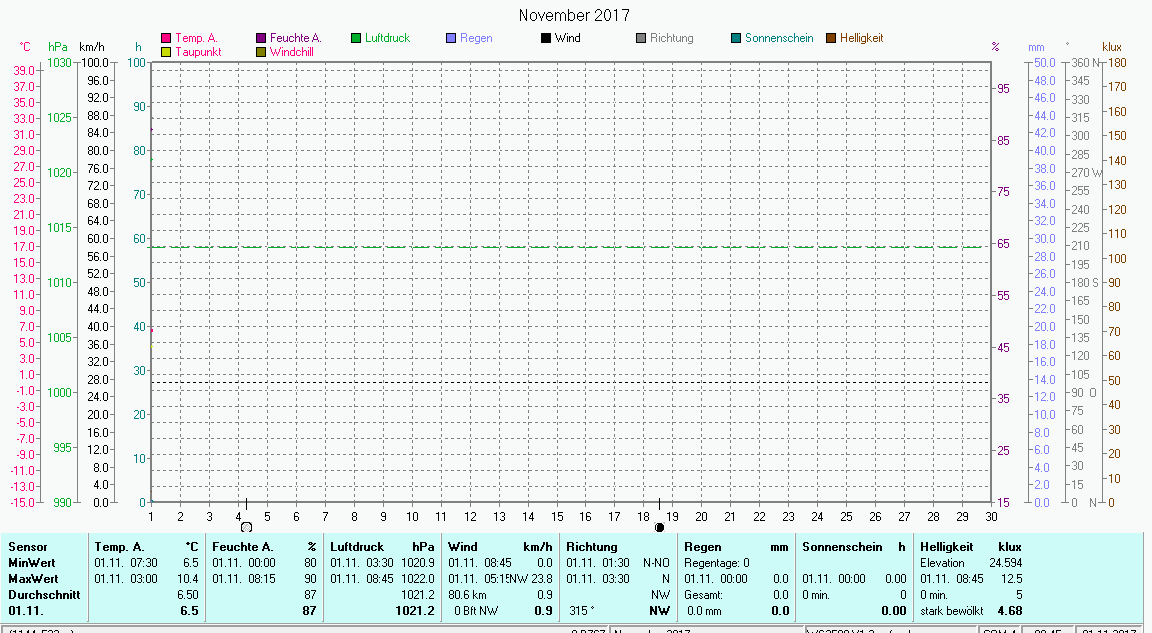This screenshot has height=633, width=1152.
Task: Click the November 2017 chart title
Action: [575, 15]
